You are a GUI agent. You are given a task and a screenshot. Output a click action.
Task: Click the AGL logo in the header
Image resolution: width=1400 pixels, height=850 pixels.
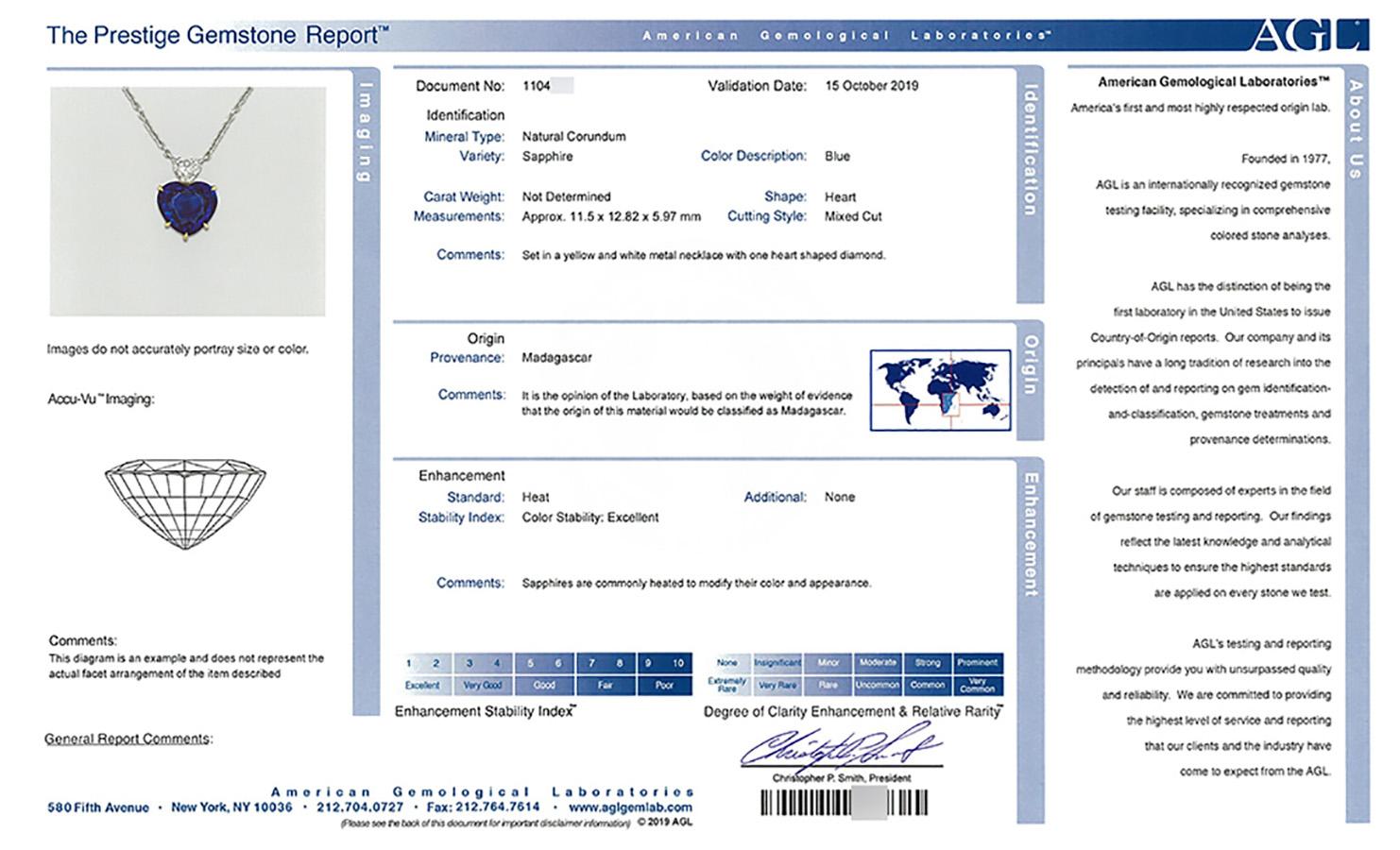[1310, 34]
